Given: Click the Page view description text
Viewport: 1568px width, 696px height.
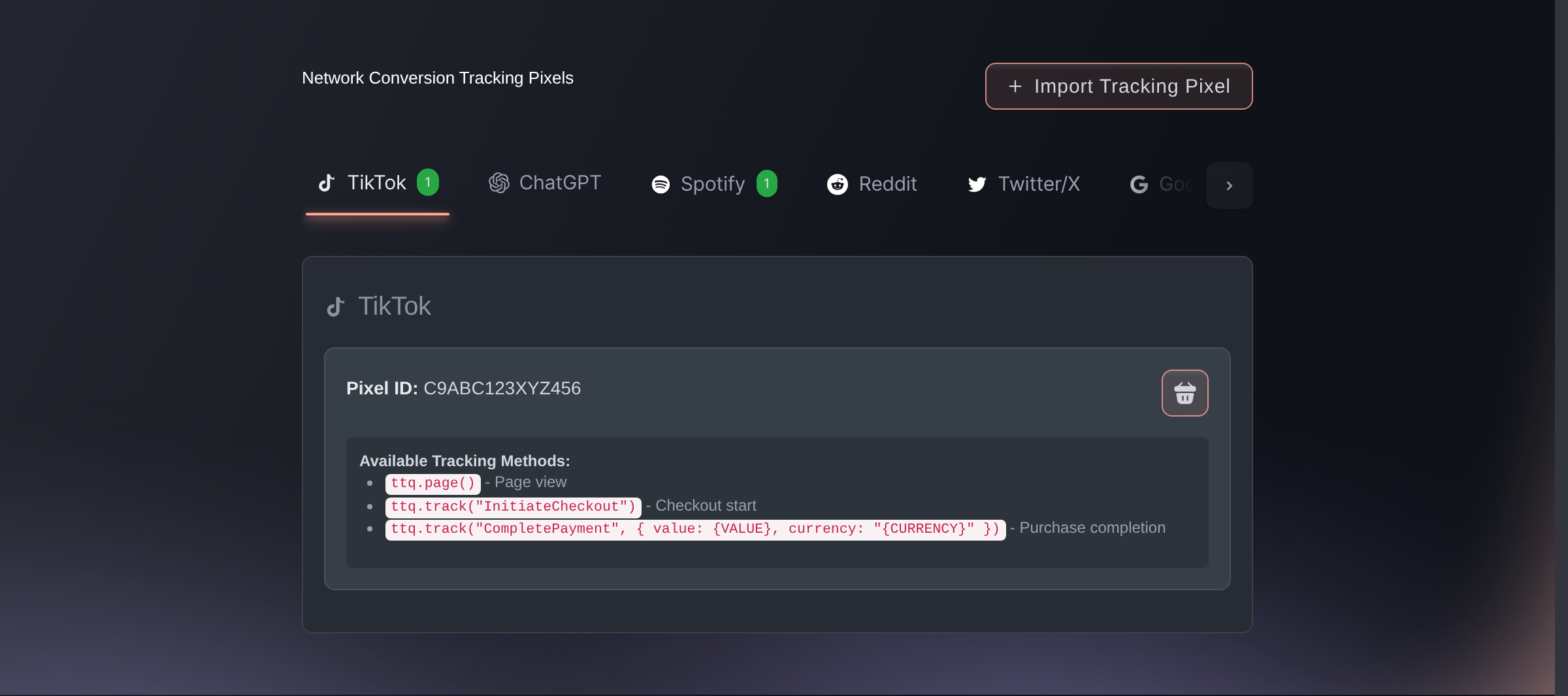Looking at the screenshot, I should 531,482.
